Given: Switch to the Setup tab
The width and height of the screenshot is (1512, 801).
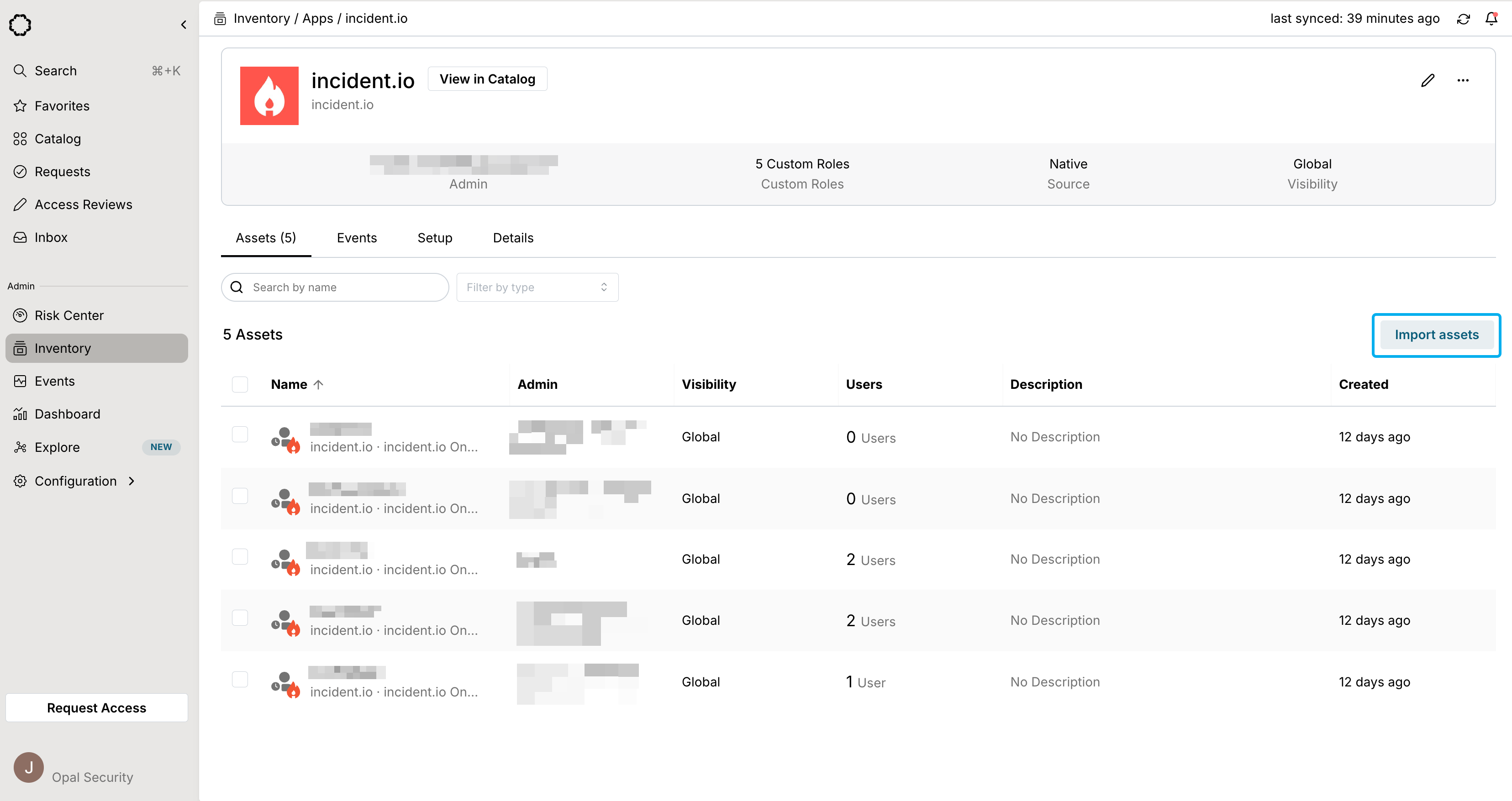Looking at the screenshot, I should pos(434,238).
